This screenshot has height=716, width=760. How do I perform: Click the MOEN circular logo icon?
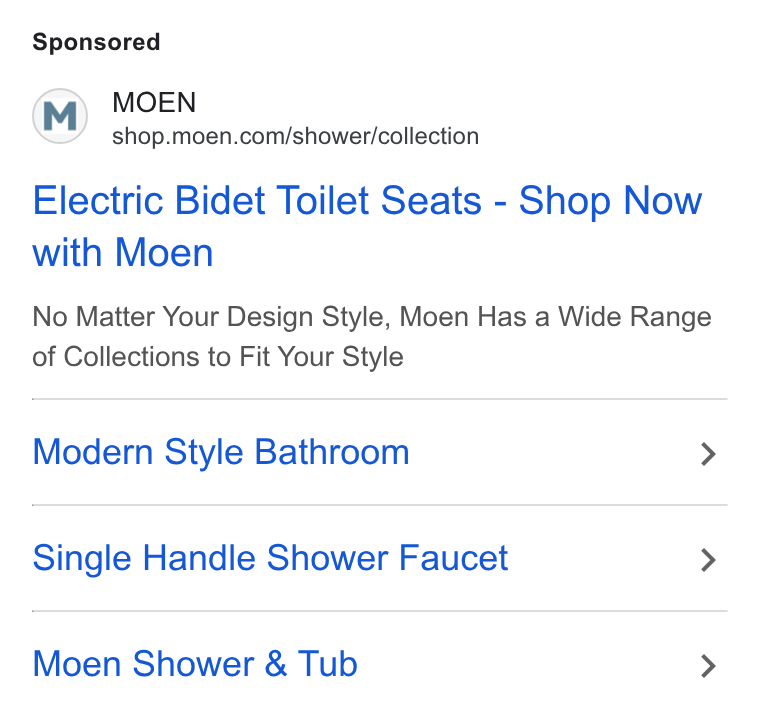coord(60,116)
